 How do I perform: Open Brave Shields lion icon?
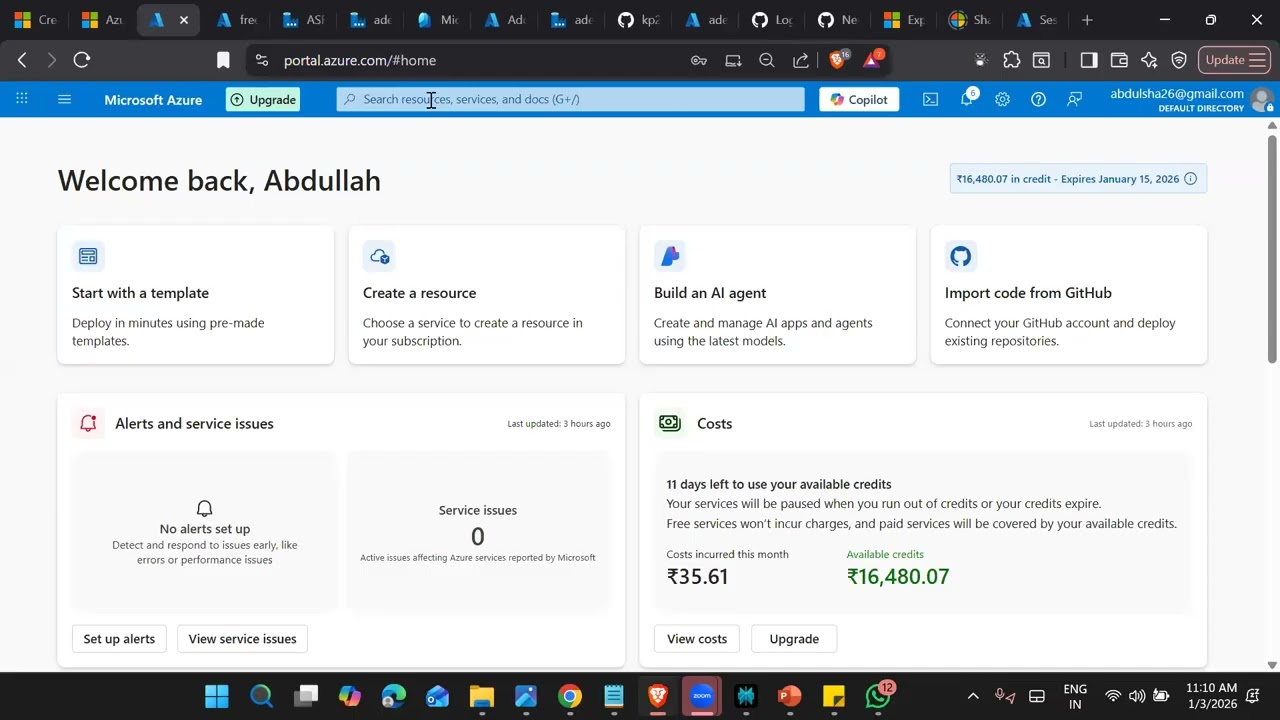pos(838,60)
